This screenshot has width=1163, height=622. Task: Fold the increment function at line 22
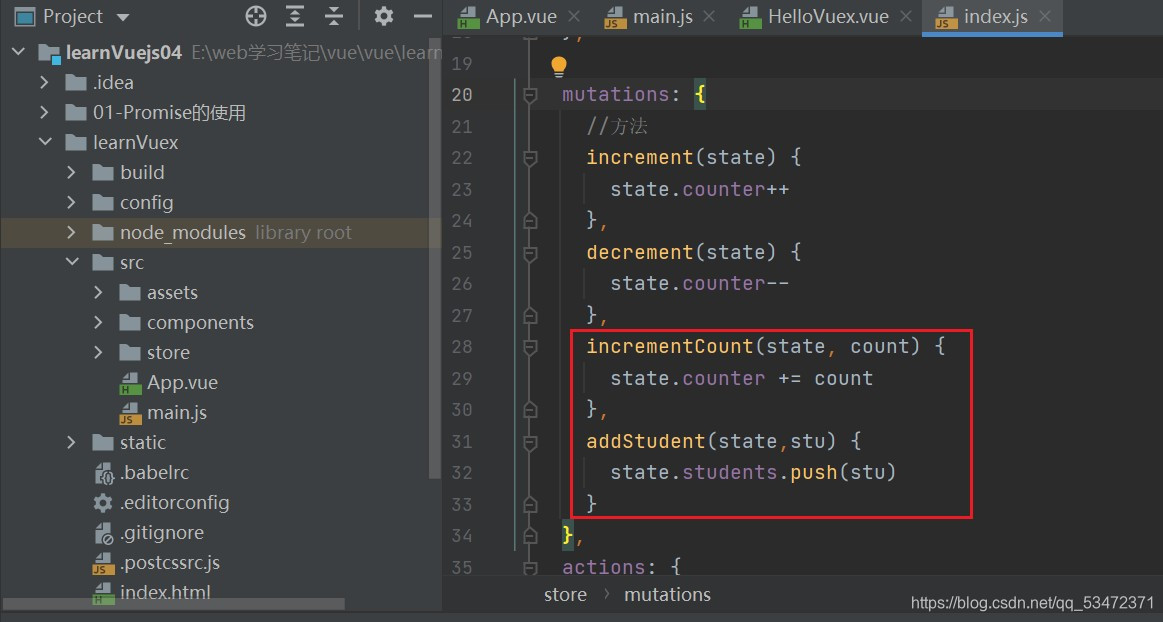(530, 158)
